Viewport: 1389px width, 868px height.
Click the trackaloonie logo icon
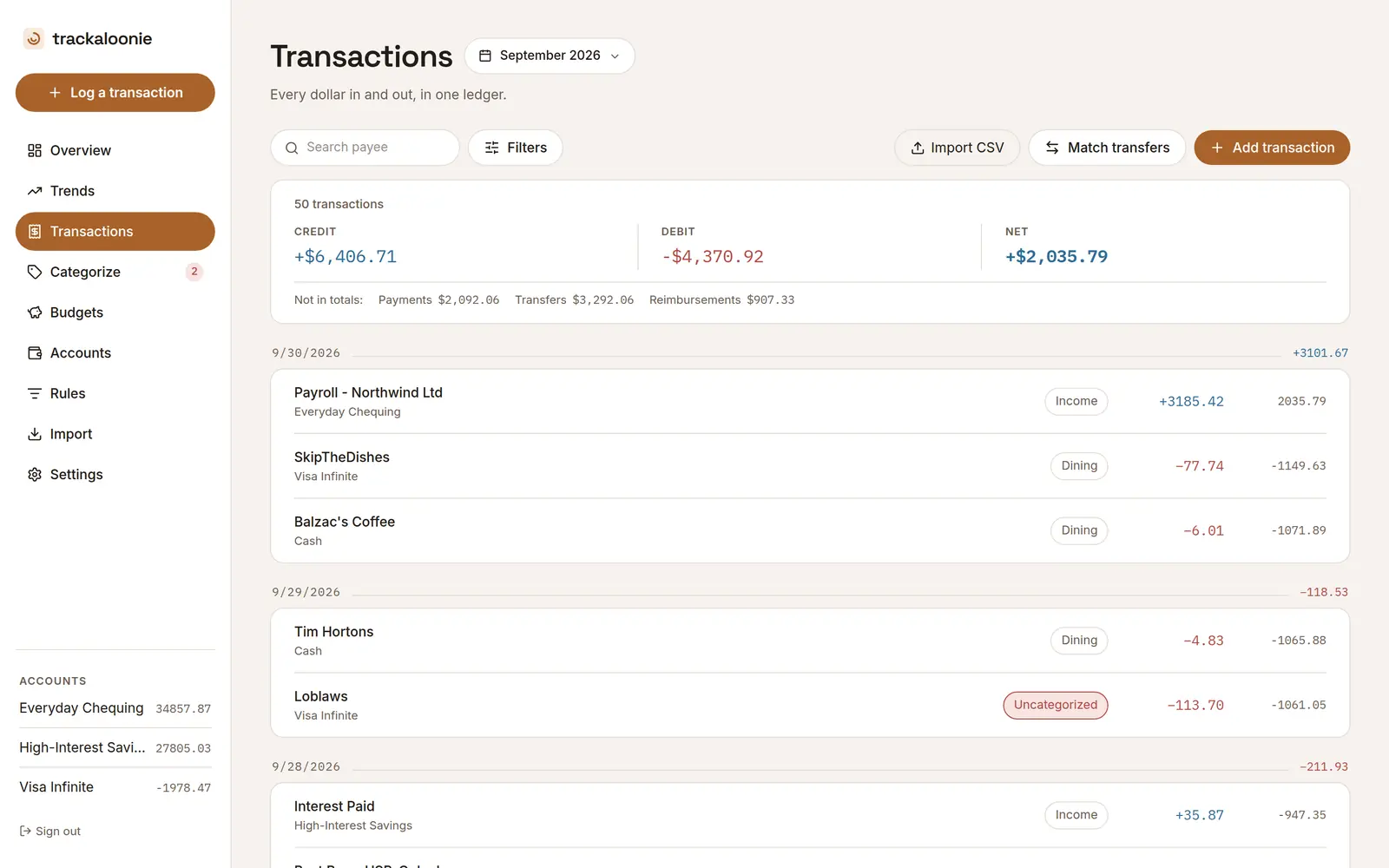33,38
